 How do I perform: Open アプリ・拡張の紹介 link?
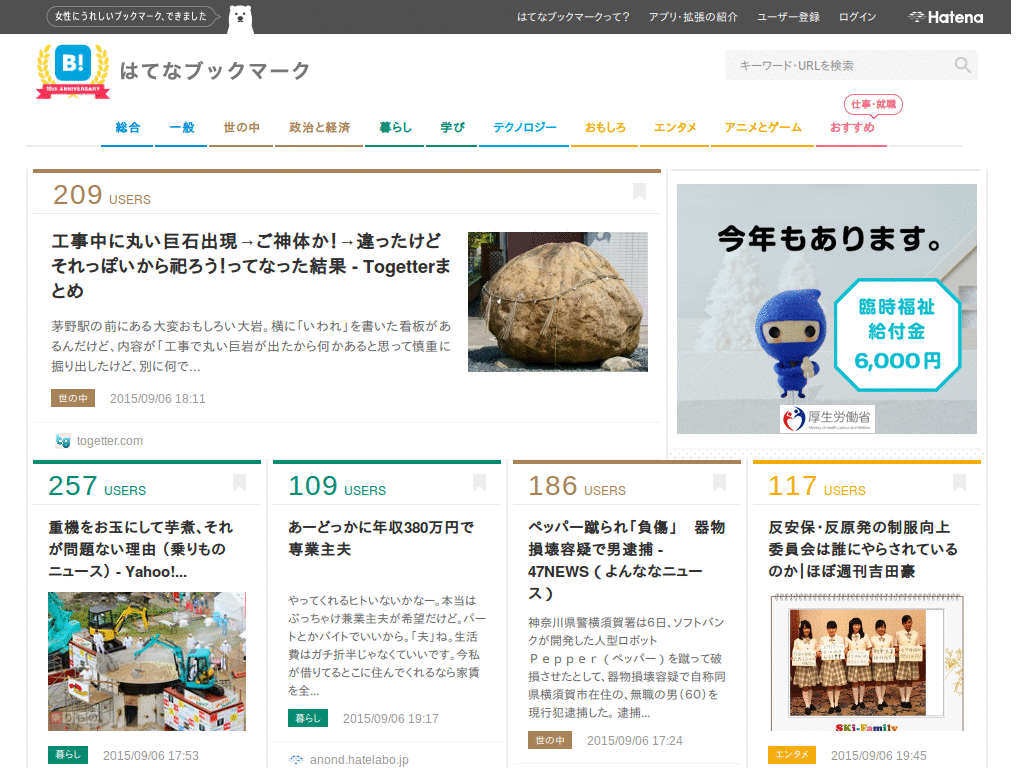point(693,17)
